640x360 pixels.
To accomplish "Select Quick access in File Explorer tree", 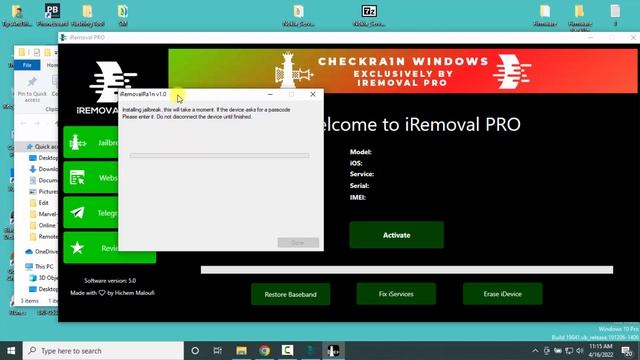I will pyautogui.click(x=42, y=147).
